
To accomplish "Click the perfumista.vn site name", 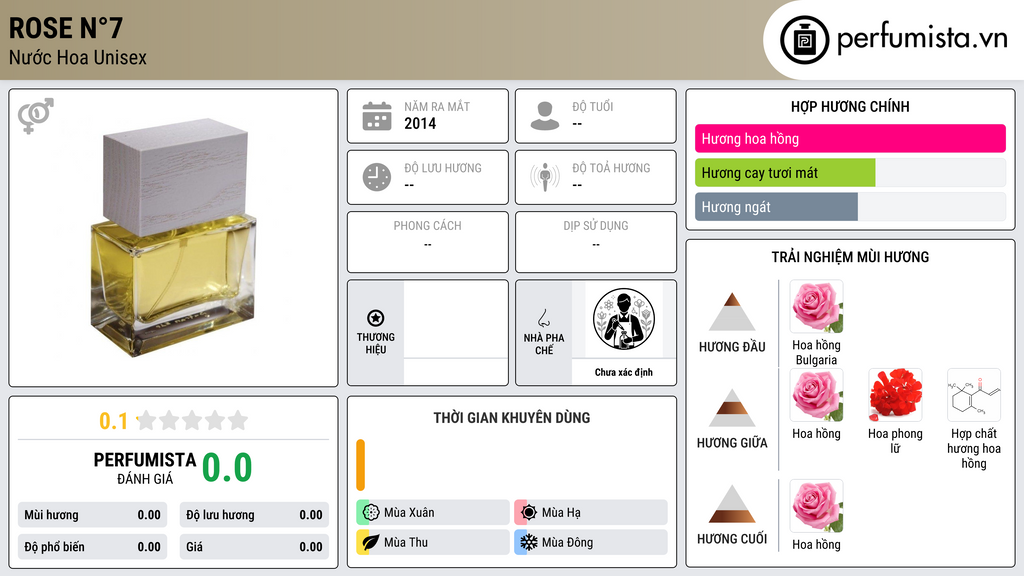I will click(x=922, y=39).
